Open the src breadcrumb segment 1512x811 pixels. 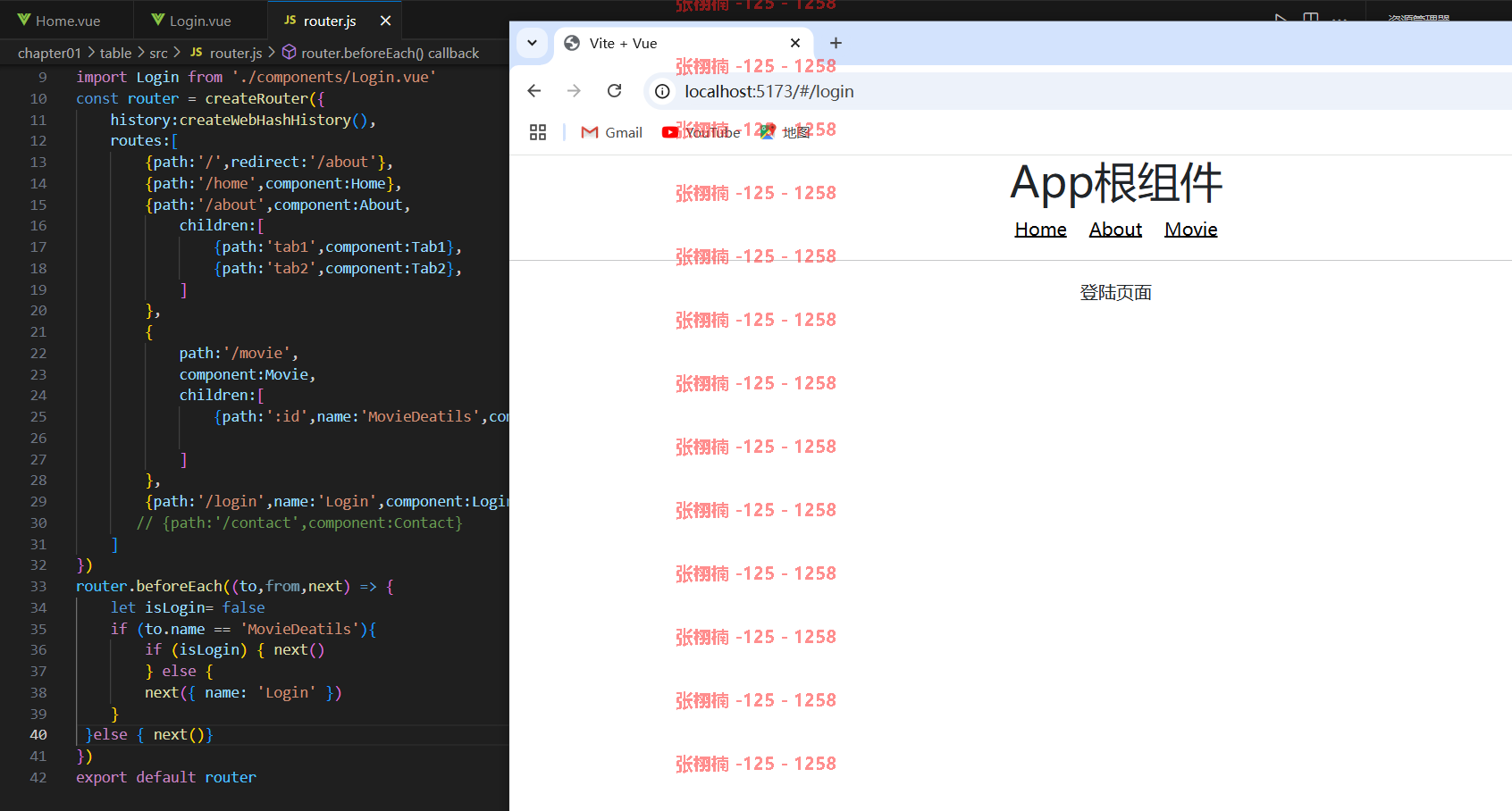click(158, 53)
